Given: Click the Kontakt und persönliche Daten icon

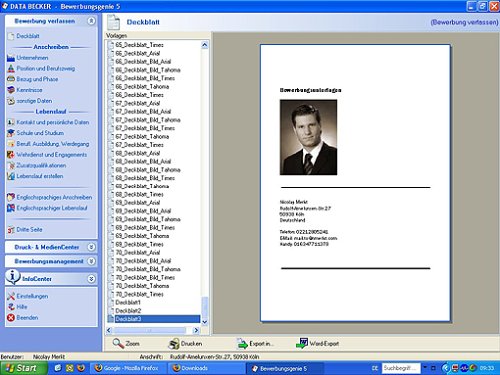Looking at the screenshot, I should click(11, 122).
